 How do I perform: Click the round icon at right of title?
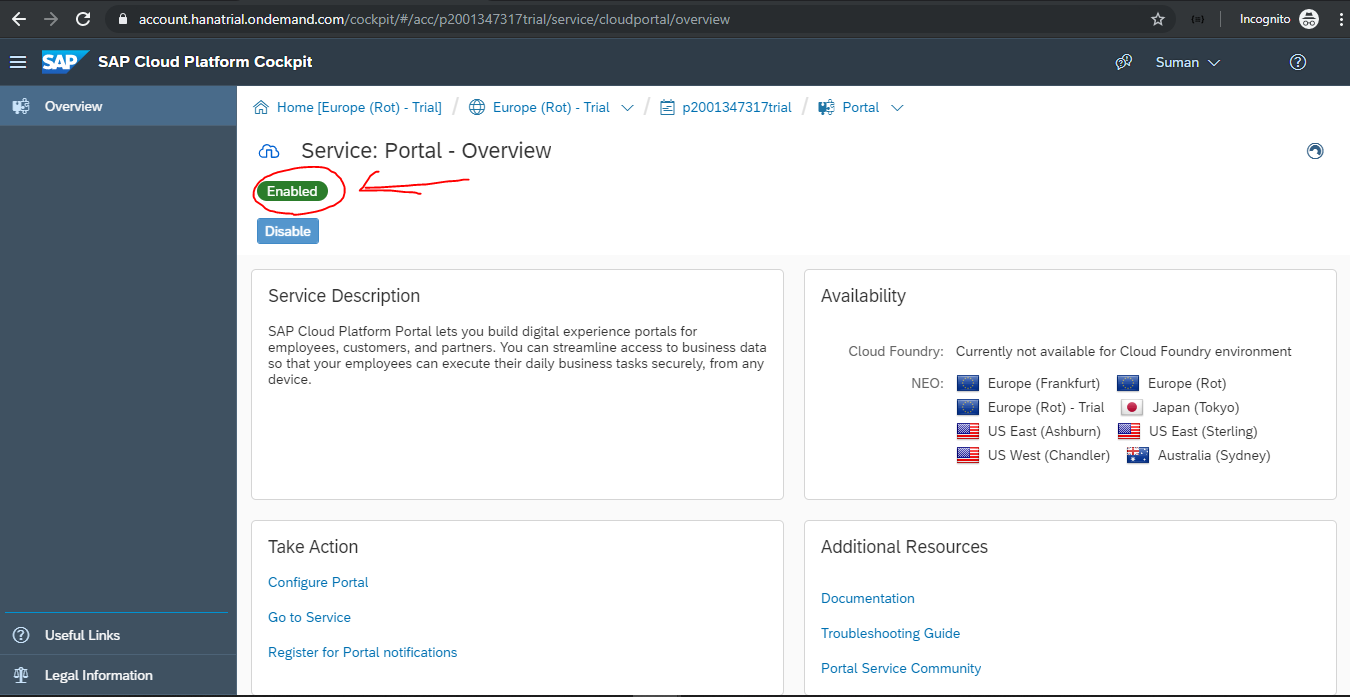coord(1315,151)
